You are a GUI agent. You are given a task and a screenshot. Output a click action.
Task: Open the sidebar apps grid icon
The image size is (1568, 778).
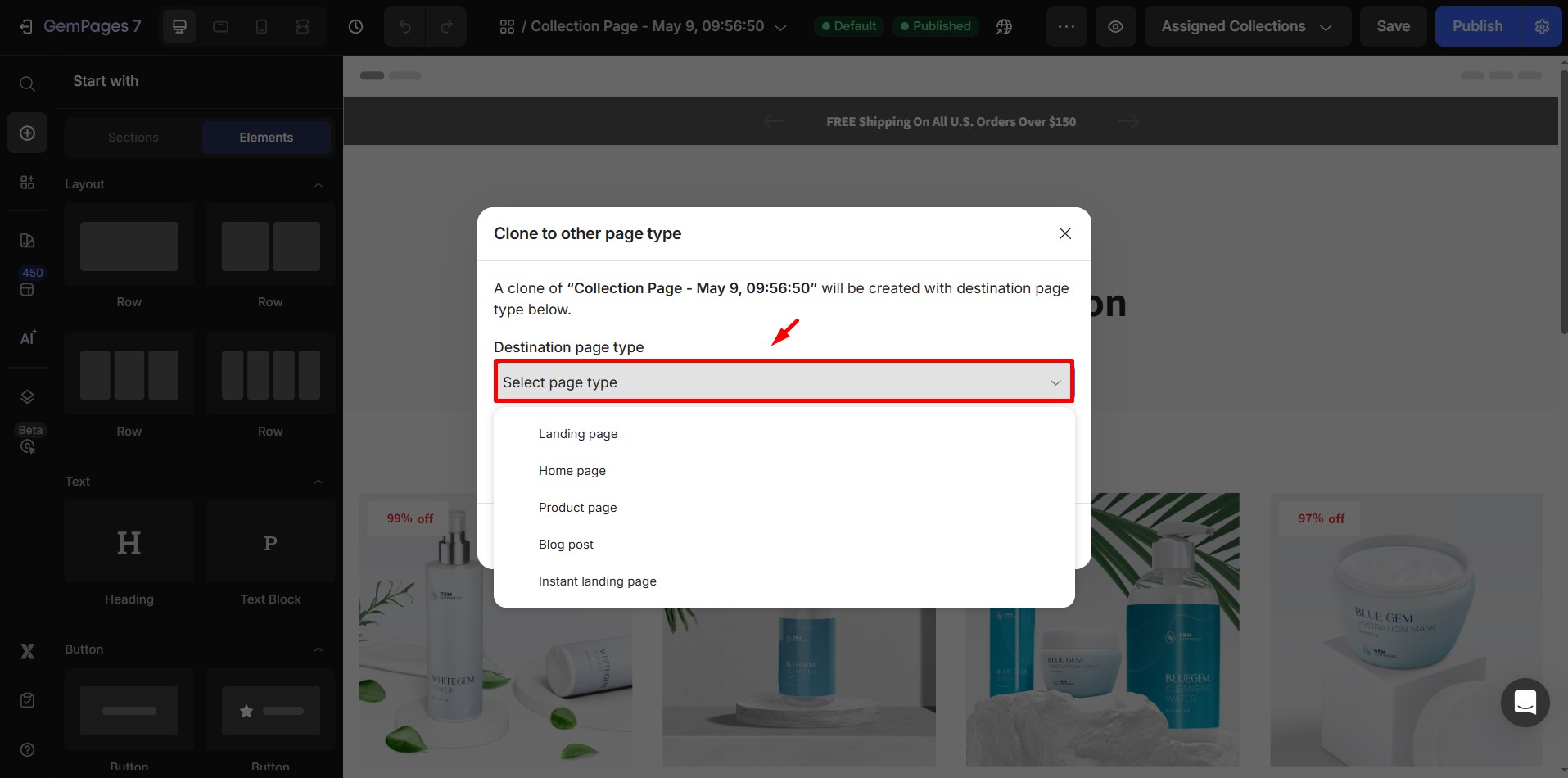pos(27,182)
